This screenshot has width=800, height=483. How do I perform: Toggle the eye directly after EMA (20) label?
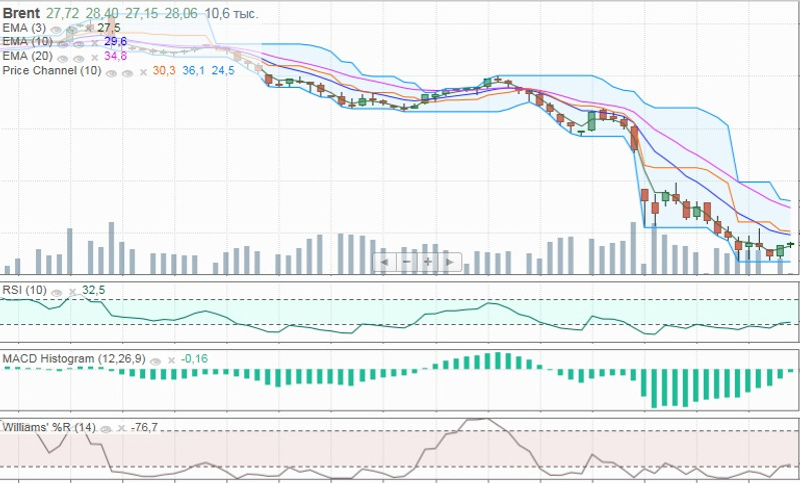[63, 59]
